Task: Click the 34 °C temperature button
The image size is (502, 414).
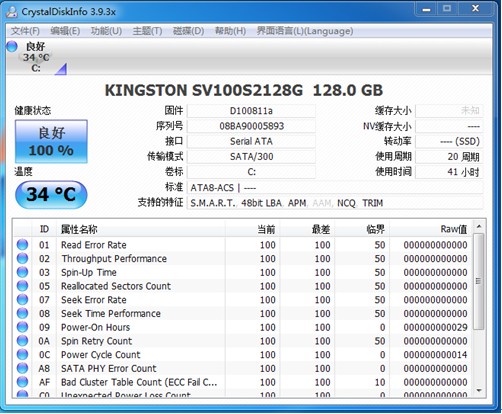Action: 51,195
